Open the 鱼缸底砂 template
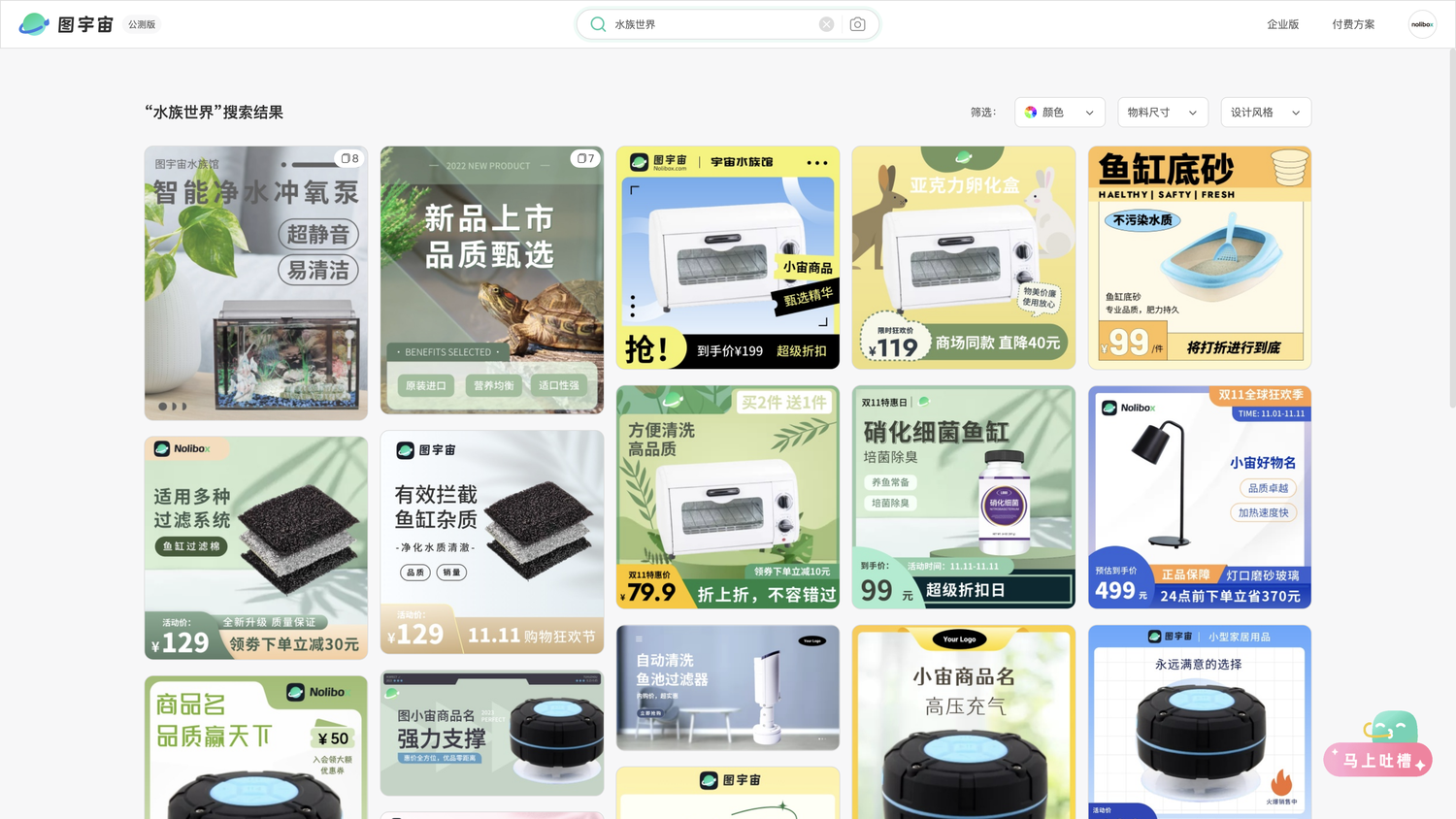This screenshot has width=1456, height=819. click(x=1200, y=258)
